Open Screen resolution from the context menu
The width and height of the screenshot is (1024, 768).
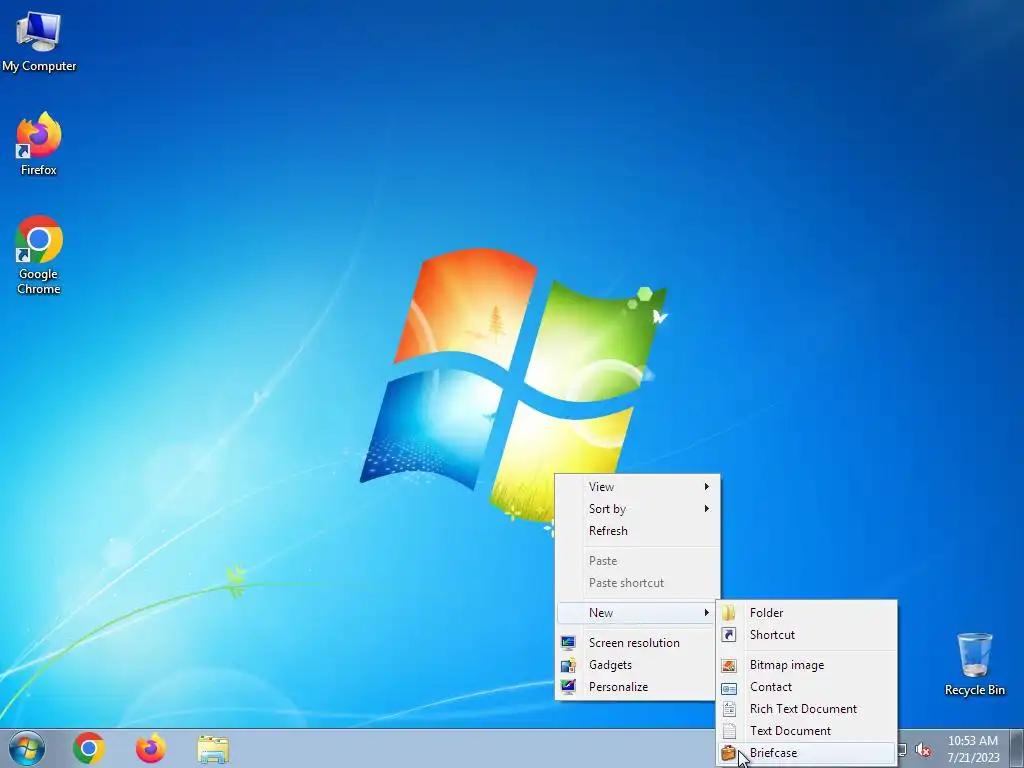click(637, 643)
